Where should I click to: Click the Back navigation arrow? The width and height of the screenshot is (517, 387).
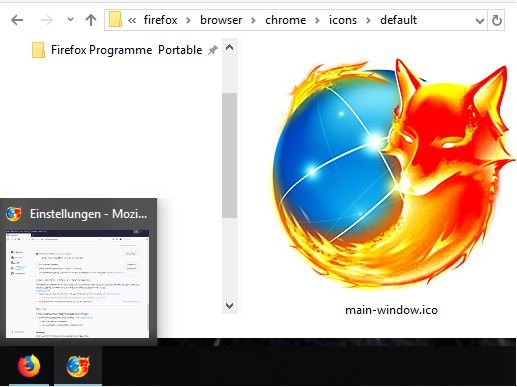[17, 20]
